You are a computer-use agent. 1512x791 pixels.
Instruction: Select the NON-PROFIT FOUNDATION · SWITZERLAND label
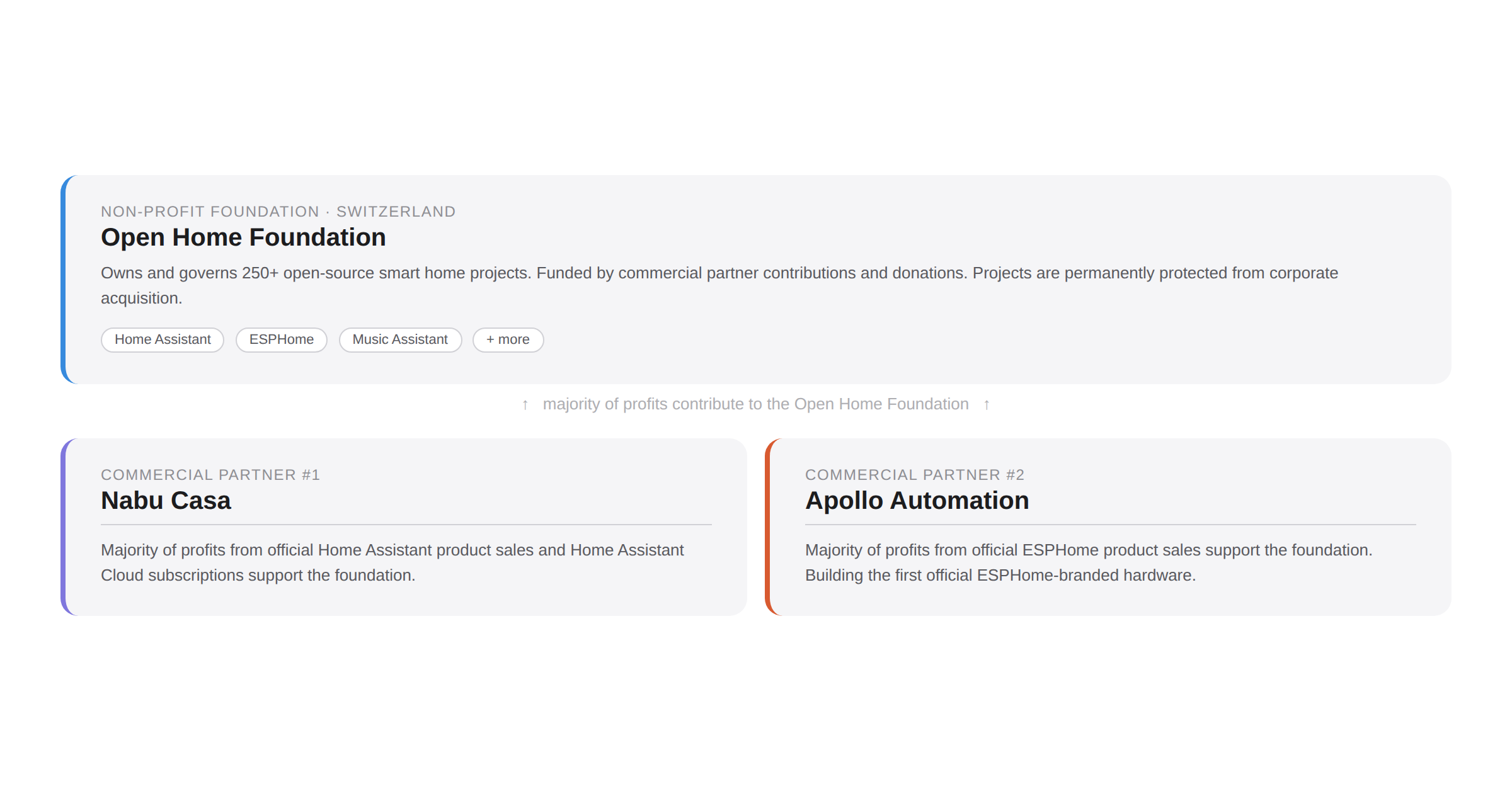[278, 212]
